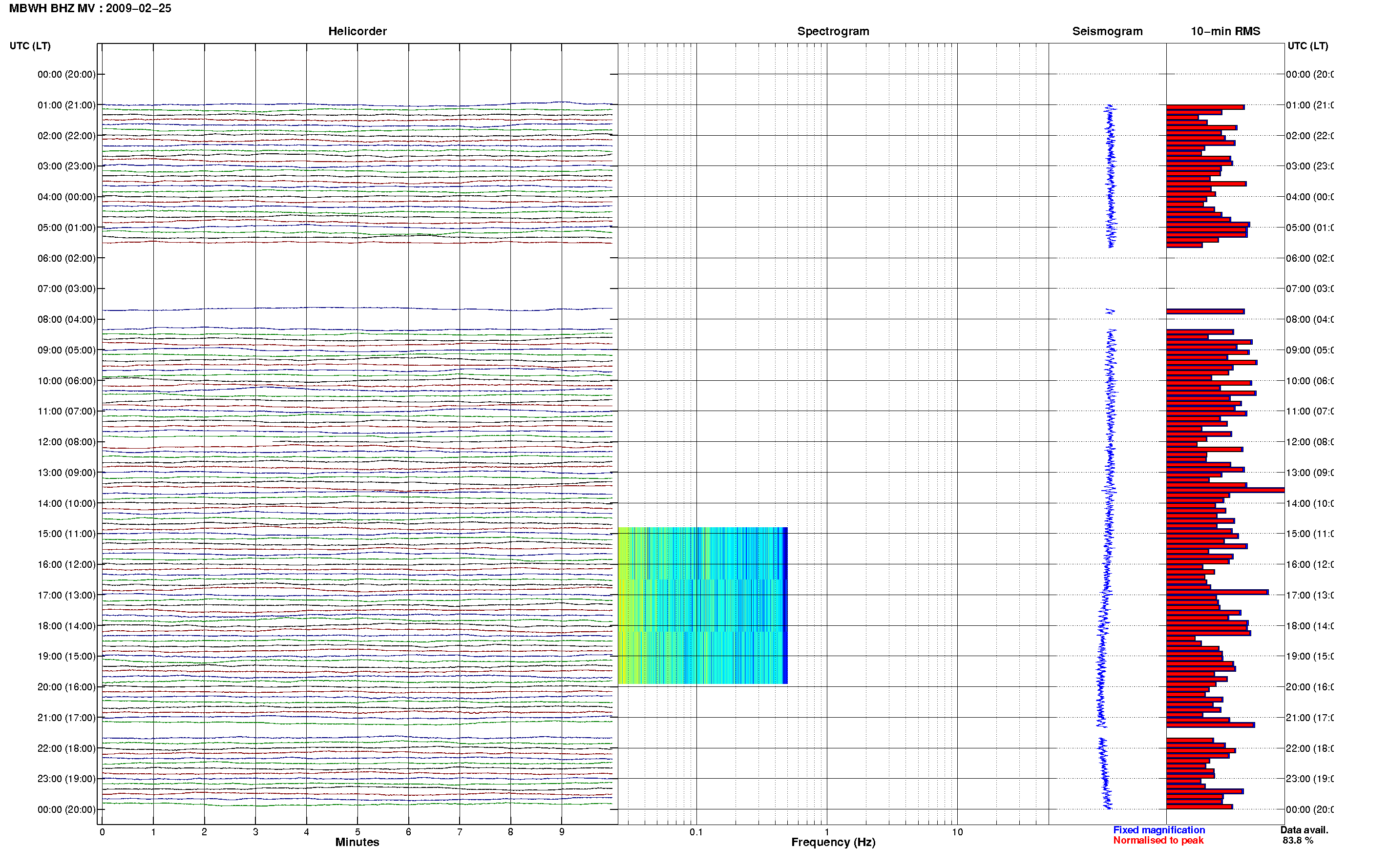Viewport: 1389px width, 868px height.
Task: Click the '19:00 (15:00)' left time label
Action: [x=66, y=657]
